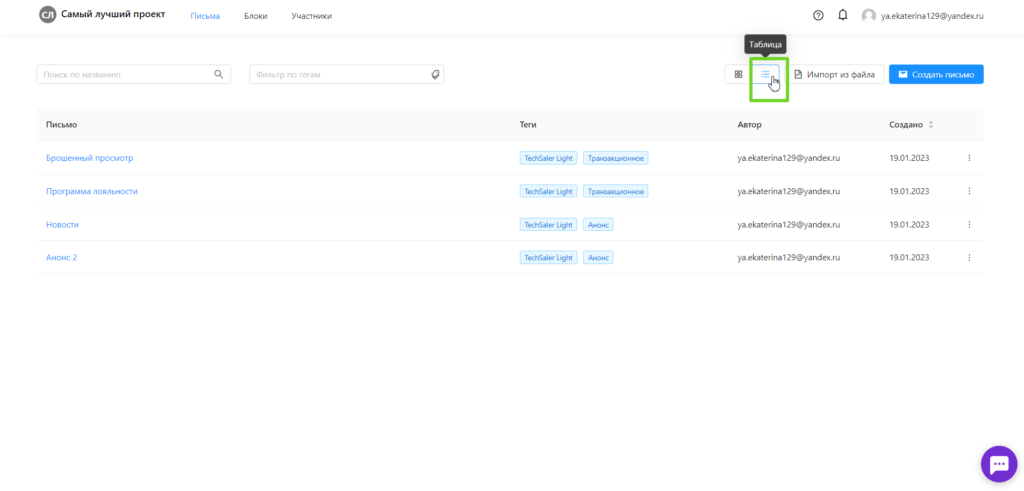Click TechSaler Light tag in Новости row
Image resolution: width=1024 pixels, height=491 pixels.
(x=549, y=225)
